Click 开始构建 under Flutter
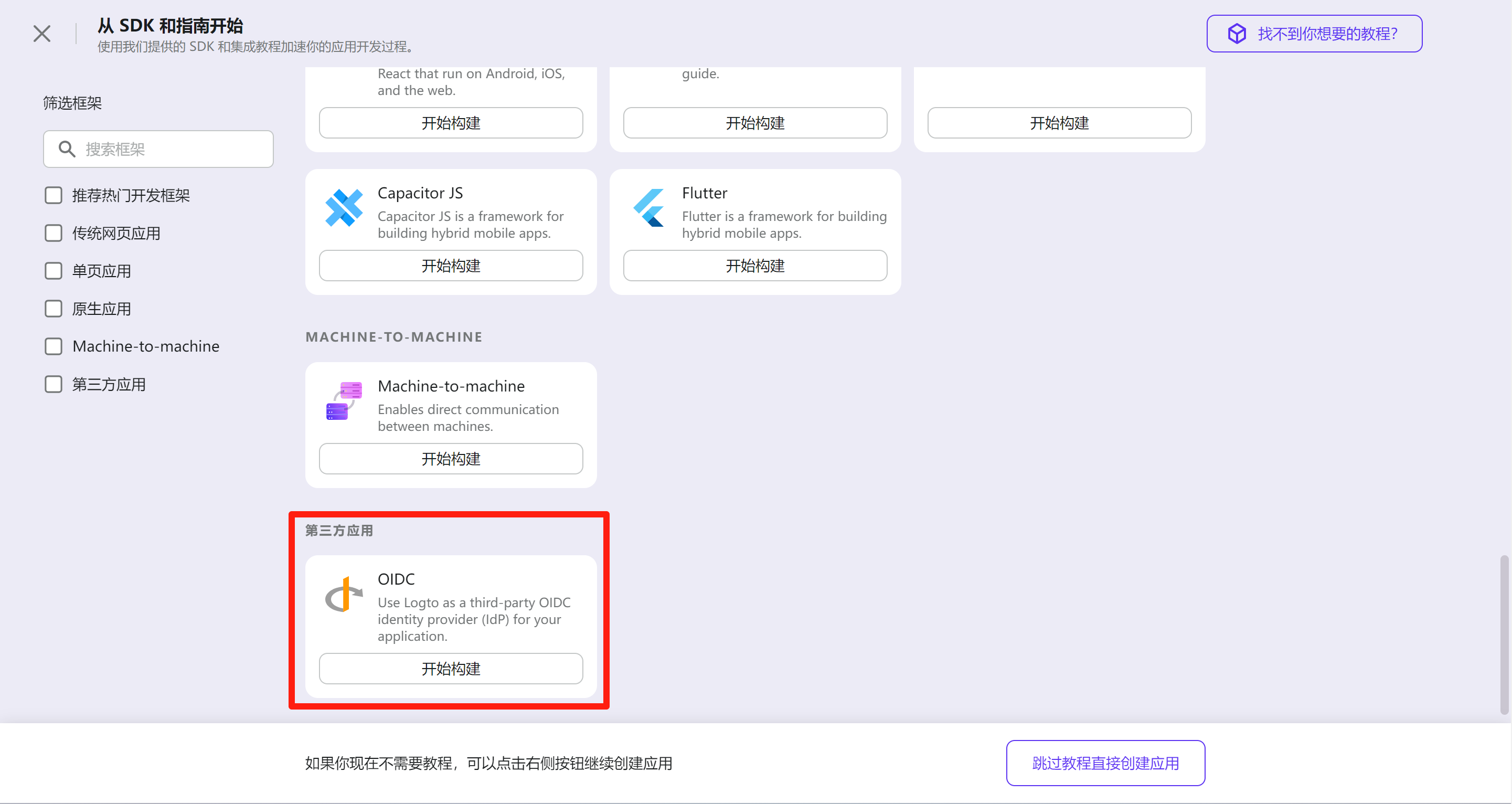This screenshot has width=1512, height=804. pyautogui.click(x=755, y=266)
